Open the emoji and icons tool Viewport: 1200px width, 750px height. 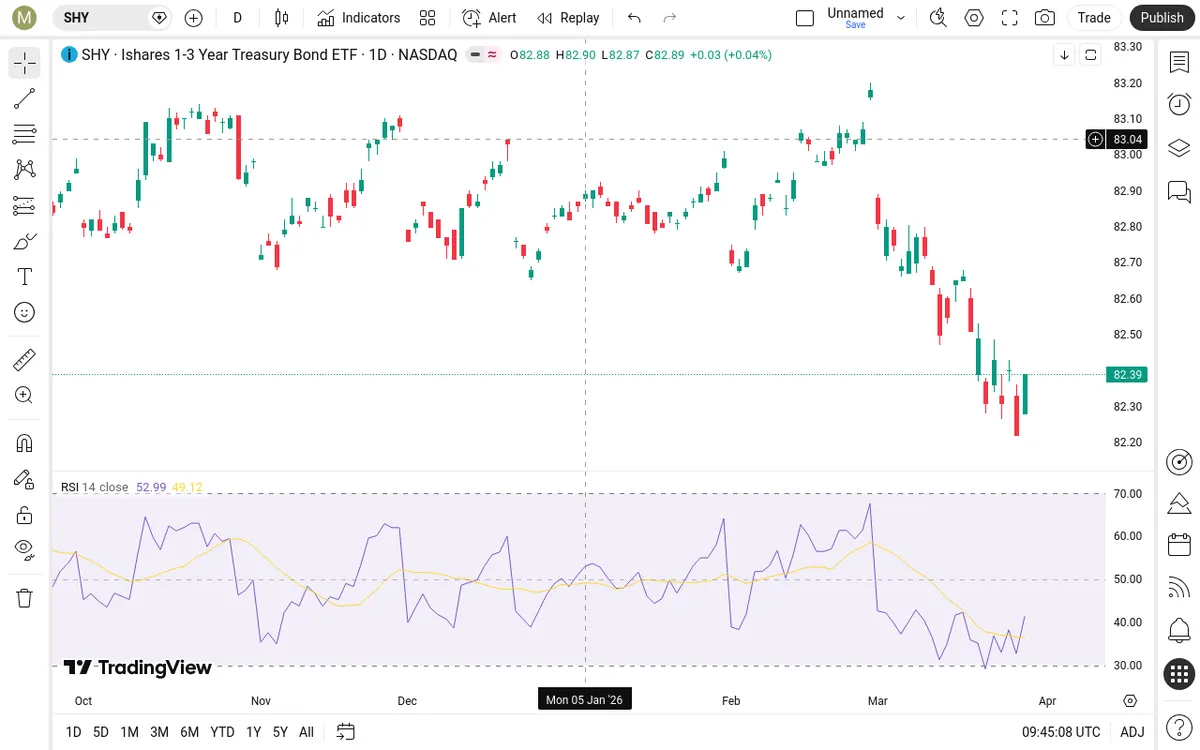(25, 313)
